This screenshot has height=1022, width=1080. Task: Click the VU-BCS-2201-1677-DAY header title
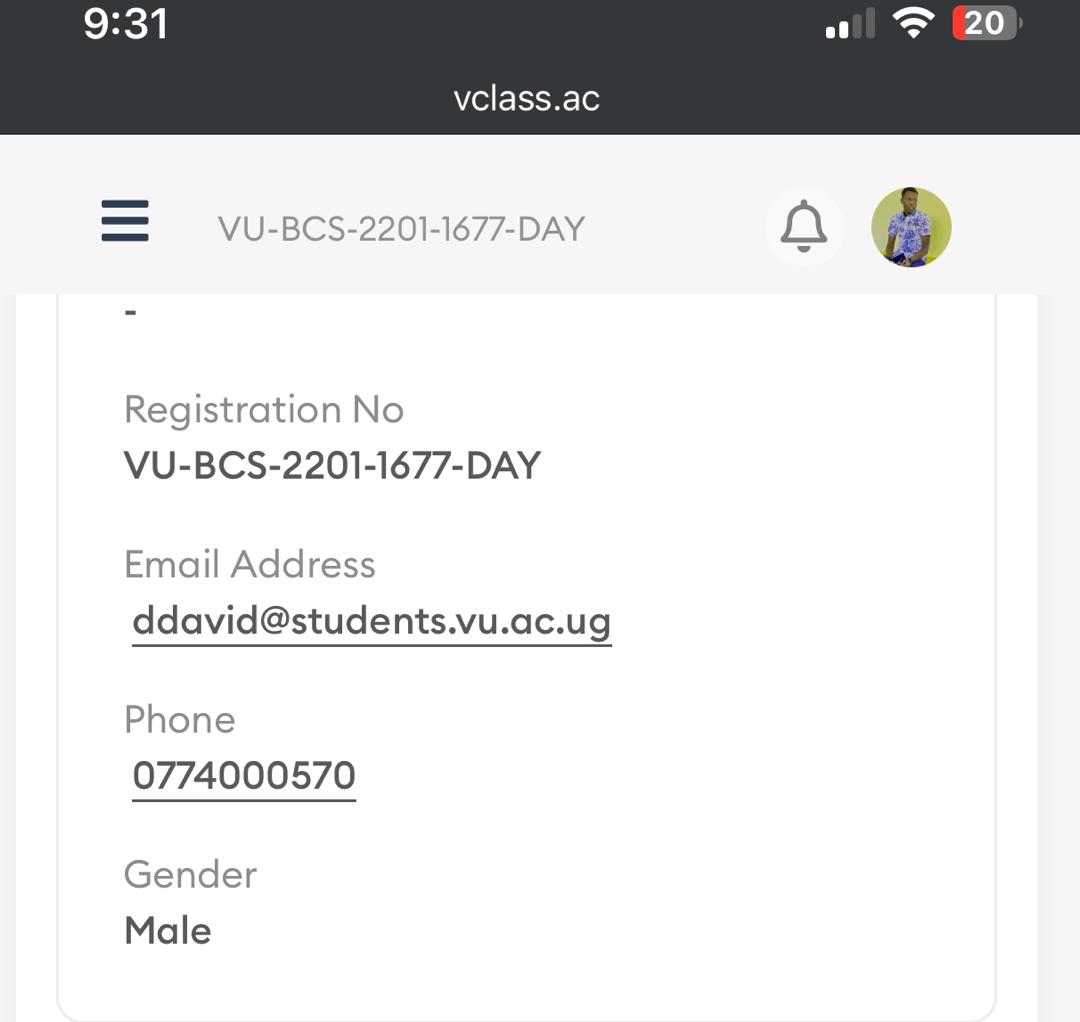401,229
